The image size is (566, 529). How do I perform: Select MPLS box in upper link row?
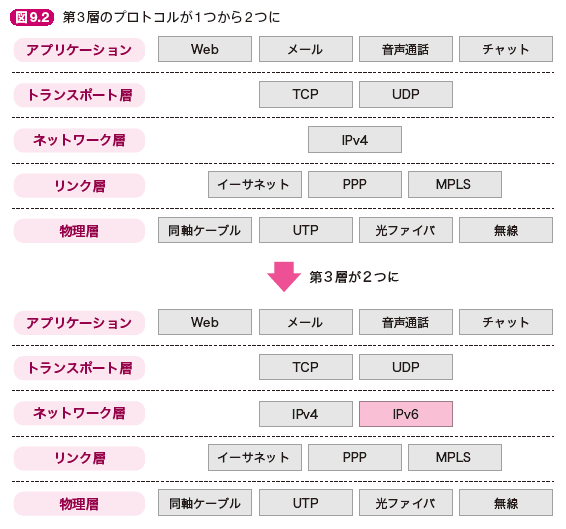(x=455, y=185)
